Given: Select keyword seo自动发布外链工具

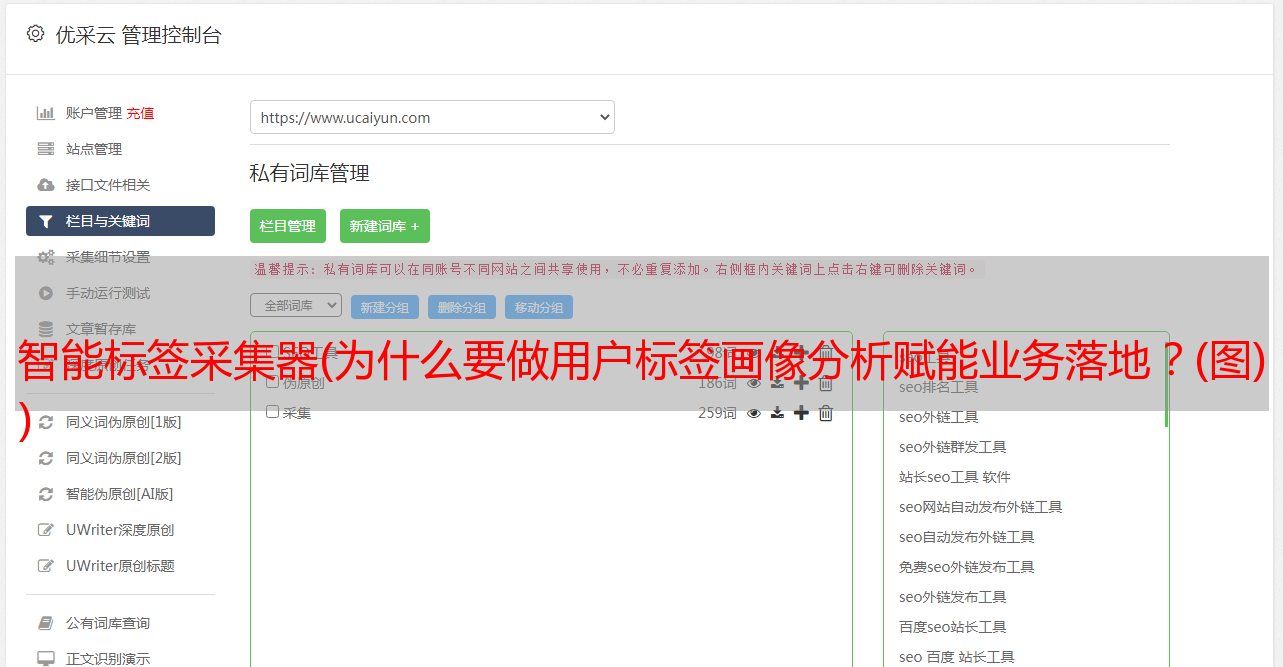Looking at the screenshot, I should tap(966, 537).
